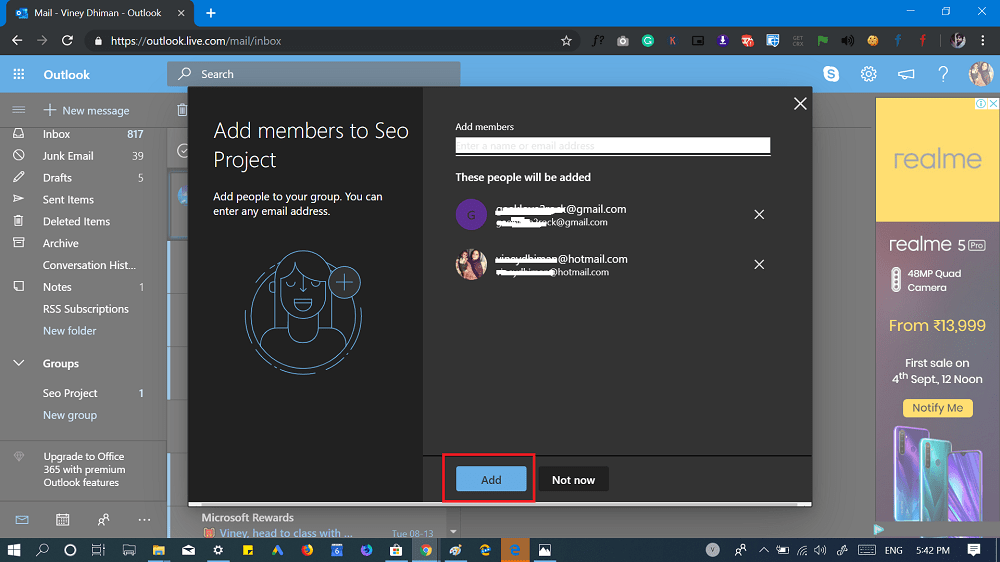Image resolution: width=1000 pixels, height=562 pixels.
Task: Start a New message
Action: pos(86,110)
